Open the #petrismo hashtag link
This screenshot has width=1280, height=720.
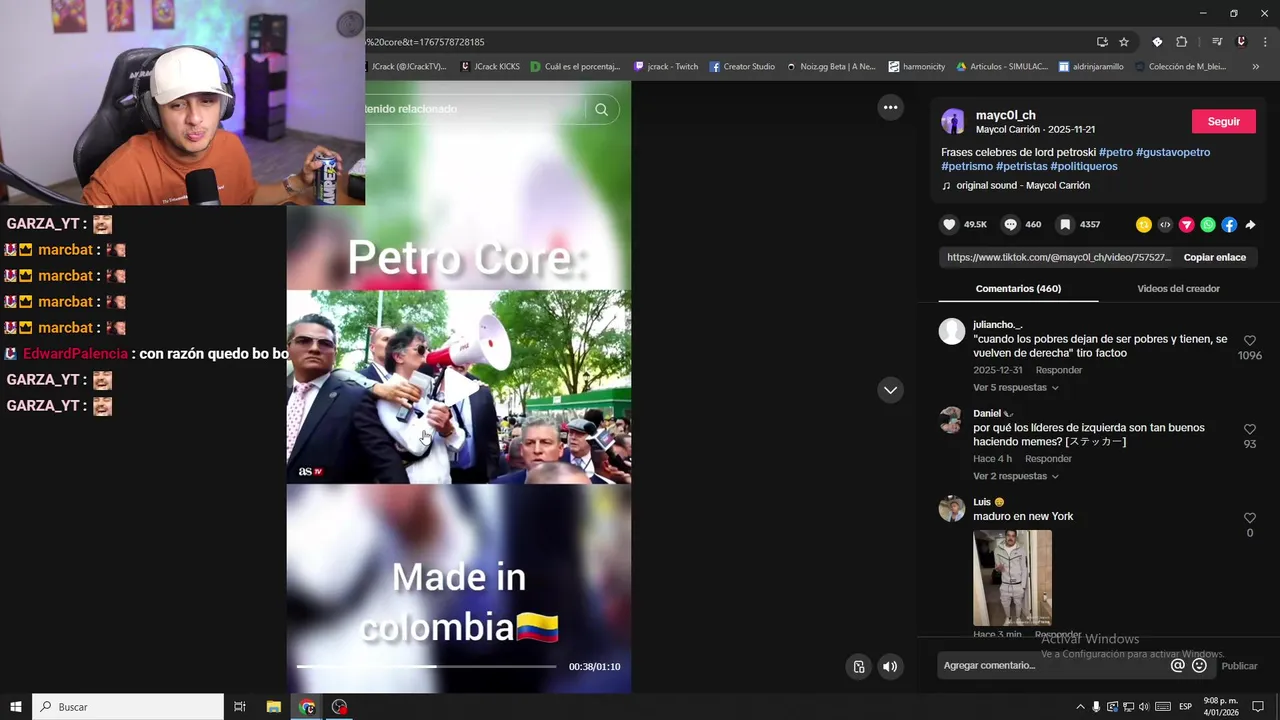pos(967,167)
